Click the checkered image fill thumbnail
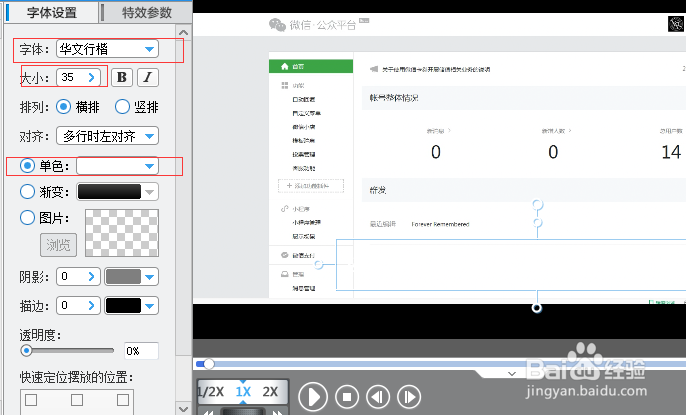The height and width of the screenshot is (415, 686). point(122,233)
